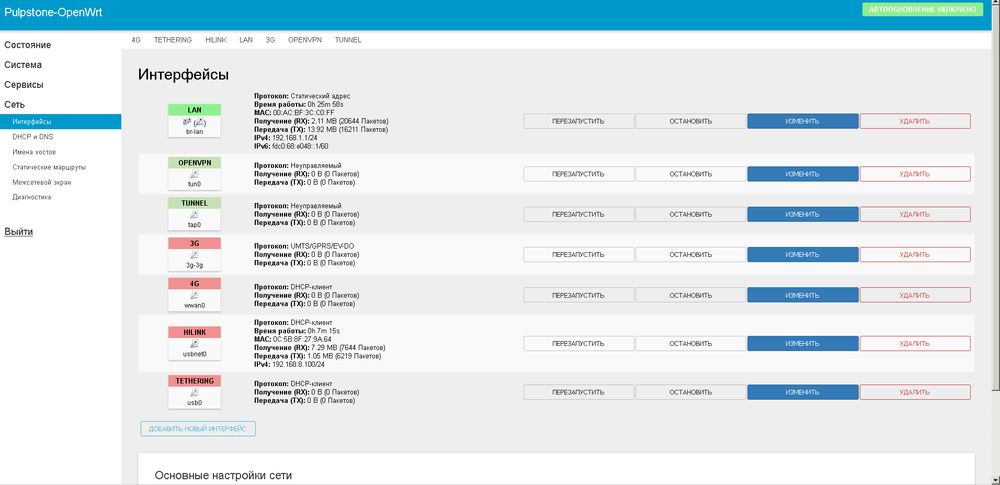The width and height of the screenshot is (1000, 485).
Task: Restart the 3G interface
Action: pyautogui.click(x=578, y=255)
